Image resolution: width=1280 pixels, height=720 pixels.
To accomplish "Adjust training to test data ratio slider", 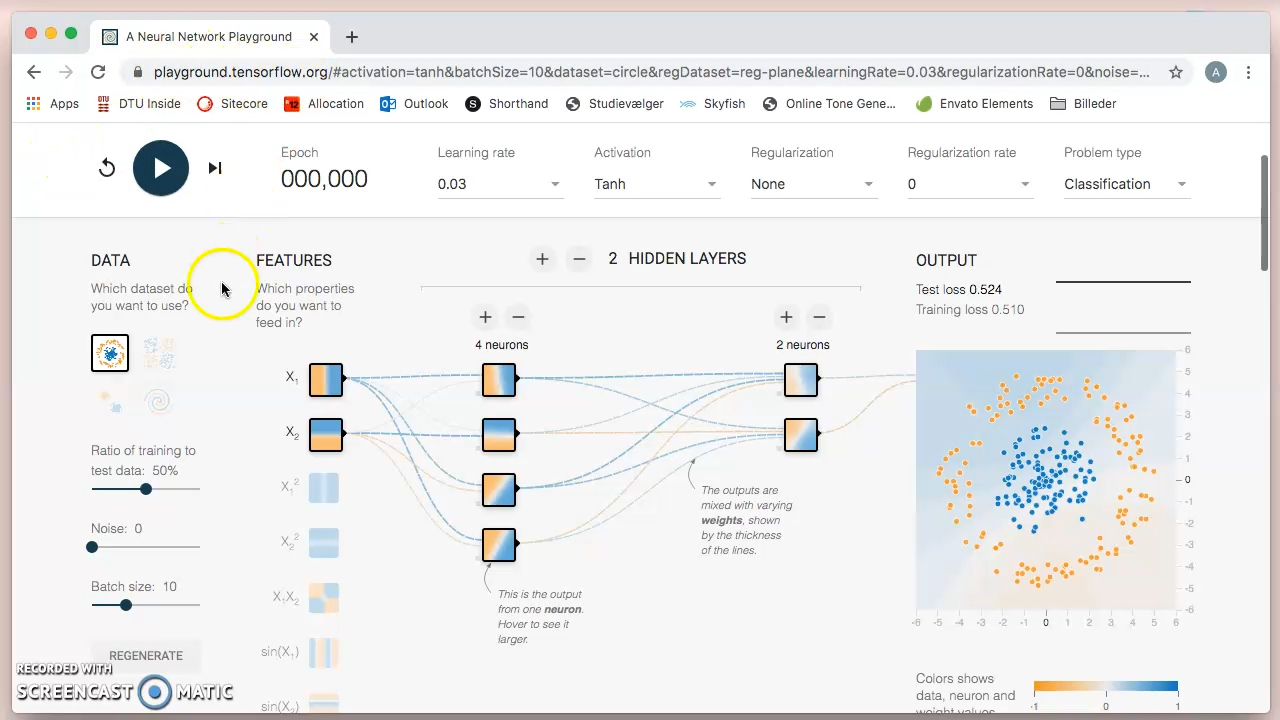I will pos(146,489).
